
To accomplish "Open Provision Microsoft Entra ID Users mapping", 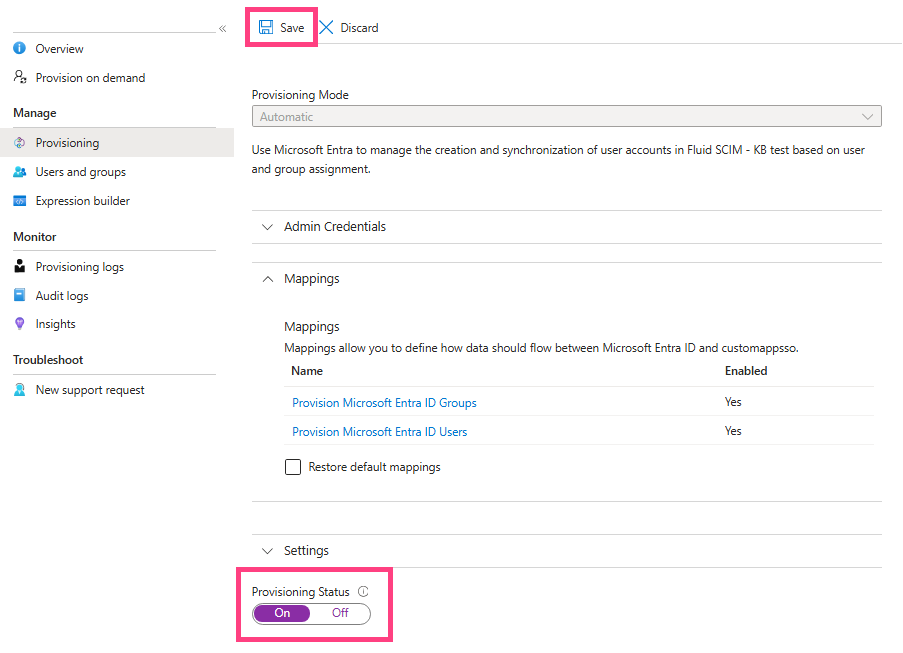I will tap(380, 431).
